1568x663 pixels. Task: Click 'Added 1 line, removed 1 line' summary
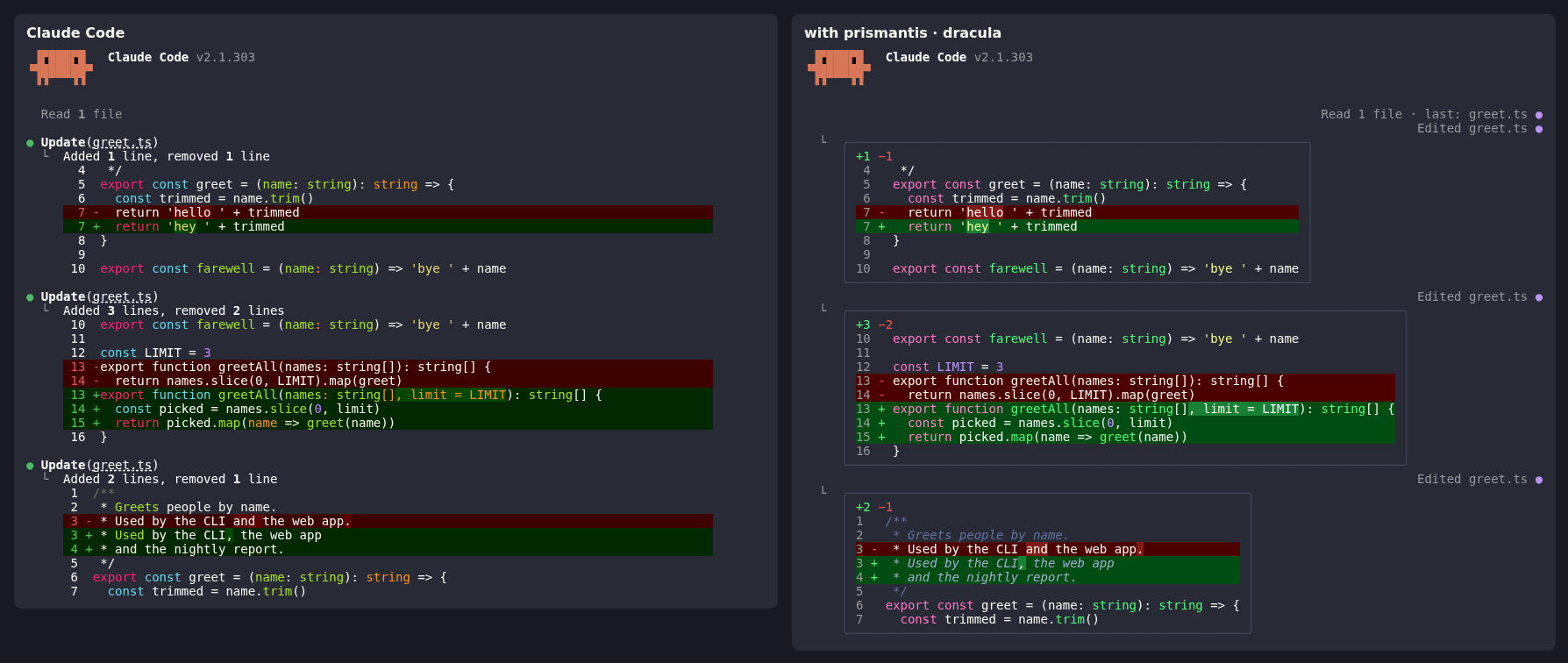click(x=167, y=156)
